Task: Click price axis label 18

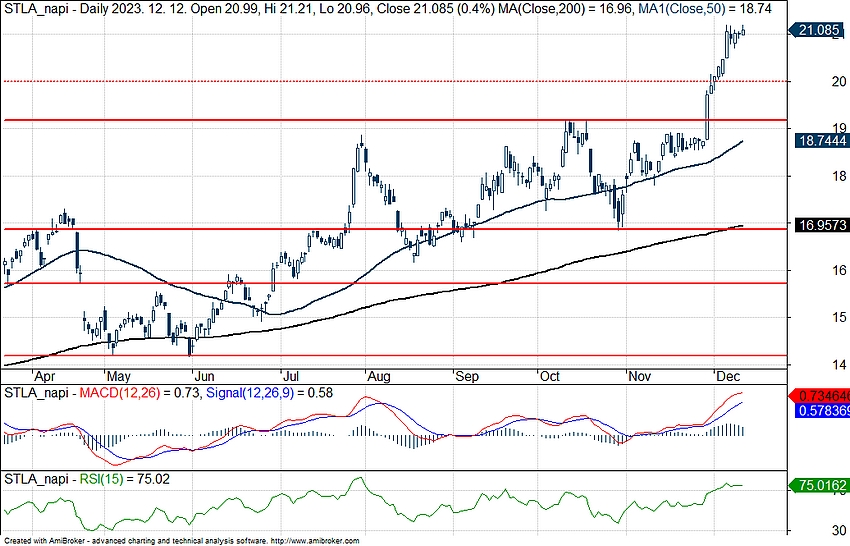Action: [x=839, y=176]
